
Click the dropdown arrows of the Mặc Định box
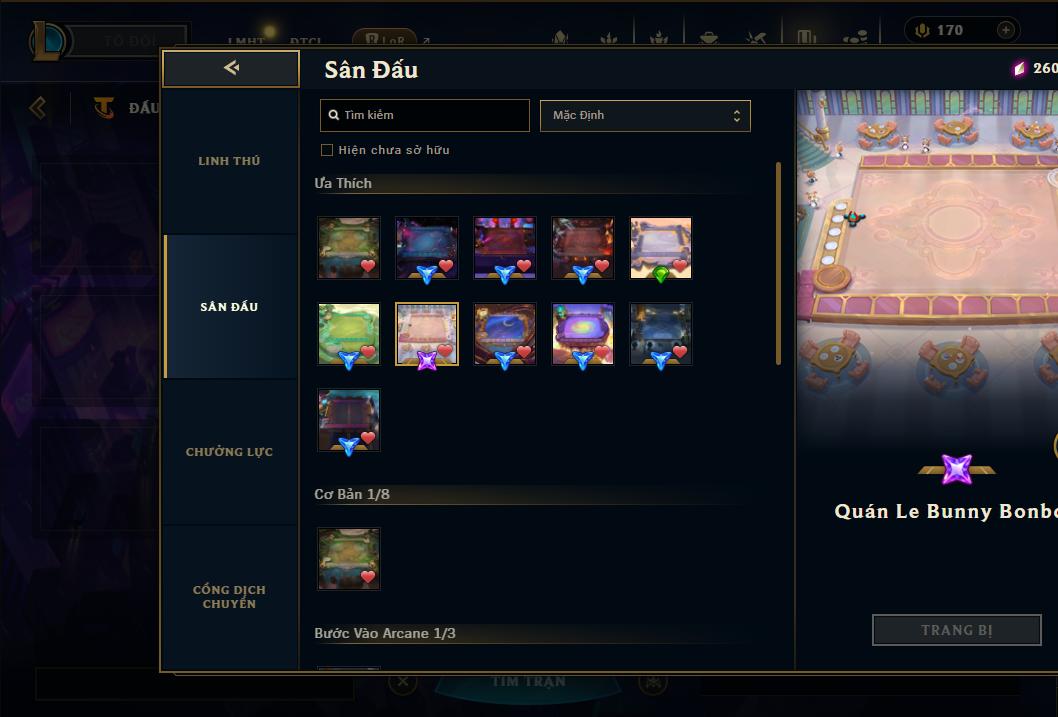(x=737, y=116)
